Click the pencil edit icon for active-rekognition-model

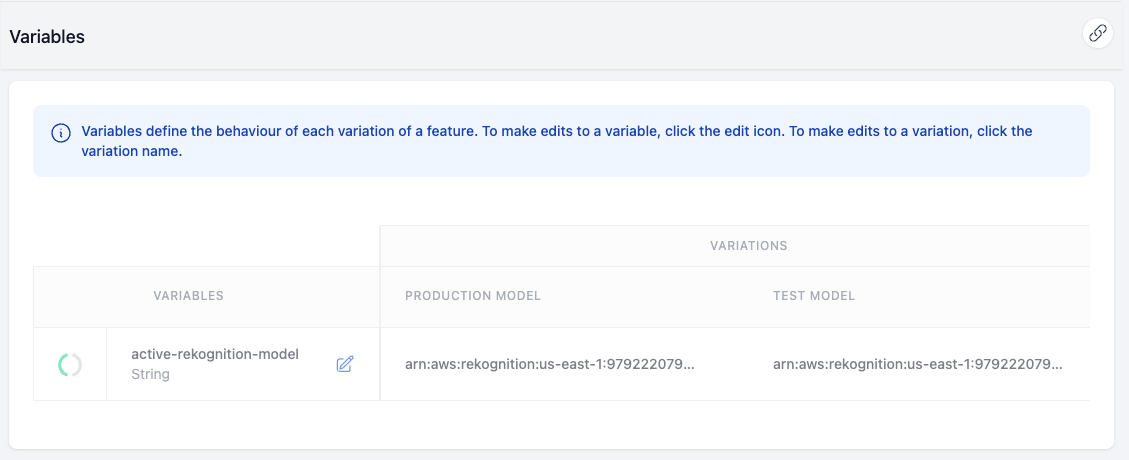(x=345, y=364)
